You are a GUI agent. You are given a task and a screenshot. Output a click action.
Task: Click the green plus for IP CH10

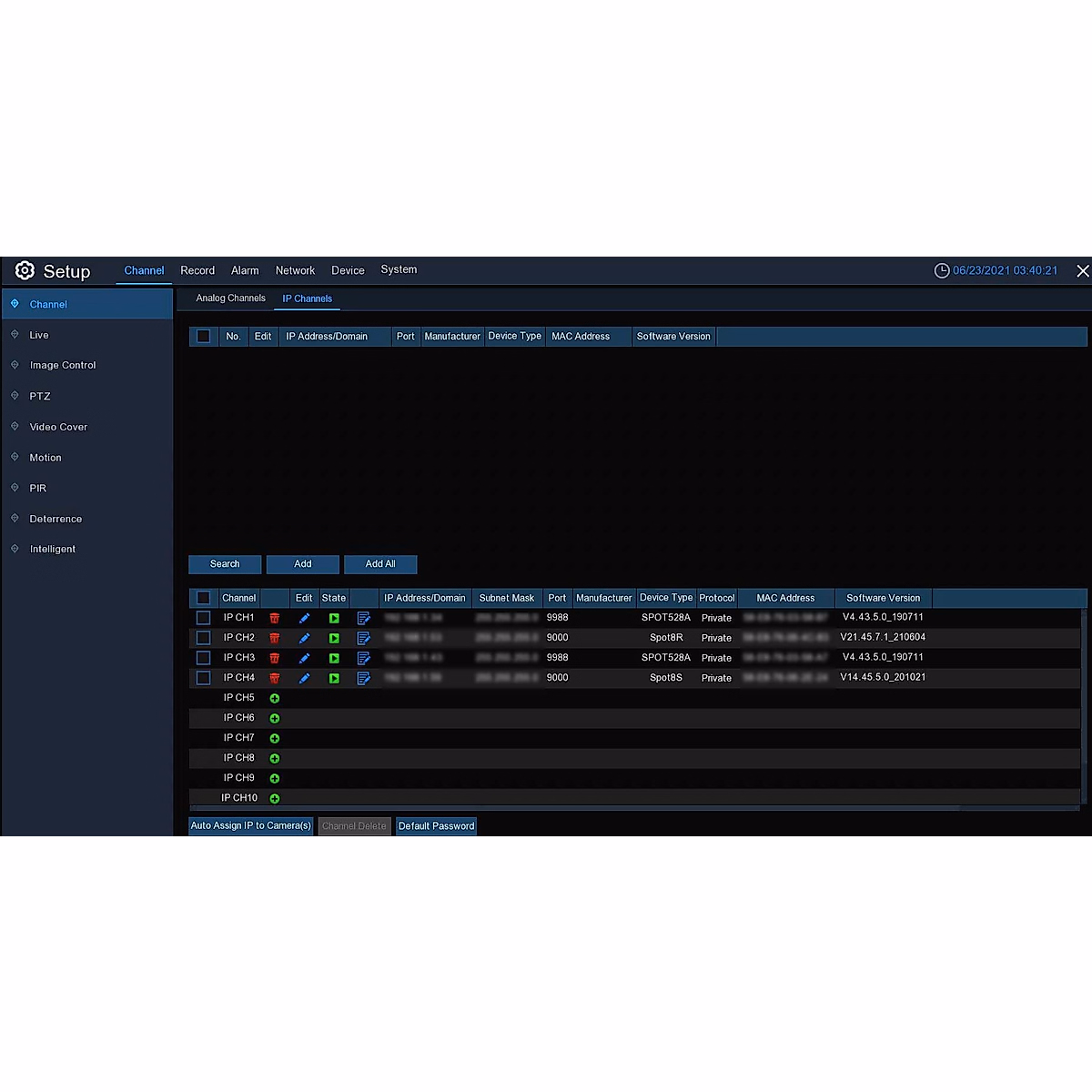(x=274, y=798)
